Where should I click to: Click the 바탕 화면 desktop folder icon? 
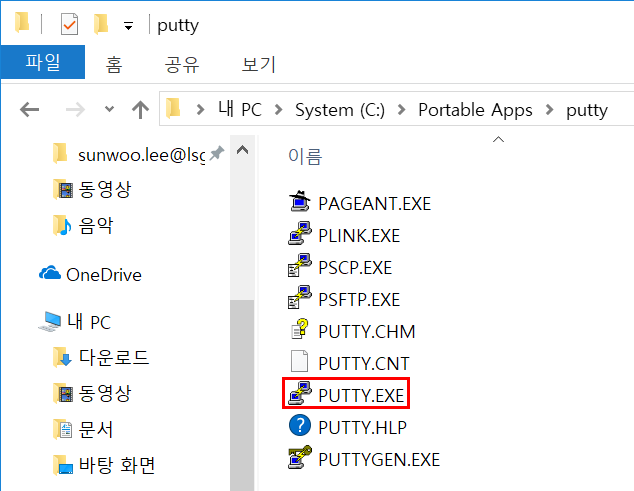click(62, 465)
